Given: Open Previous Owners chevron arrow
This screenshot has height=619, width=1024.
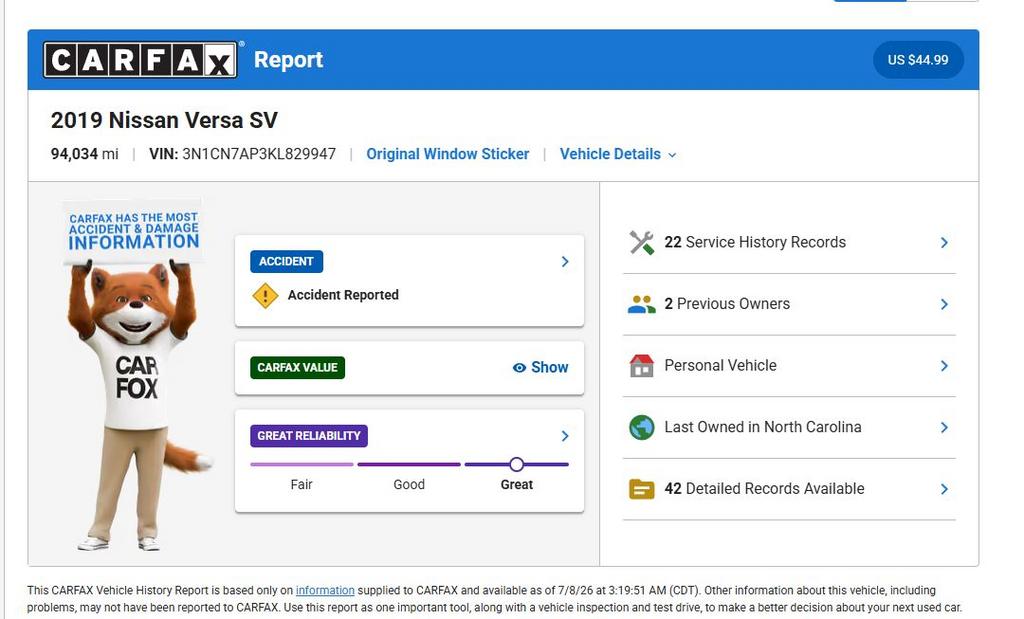Looking at the screenshot, I should 944,304.
